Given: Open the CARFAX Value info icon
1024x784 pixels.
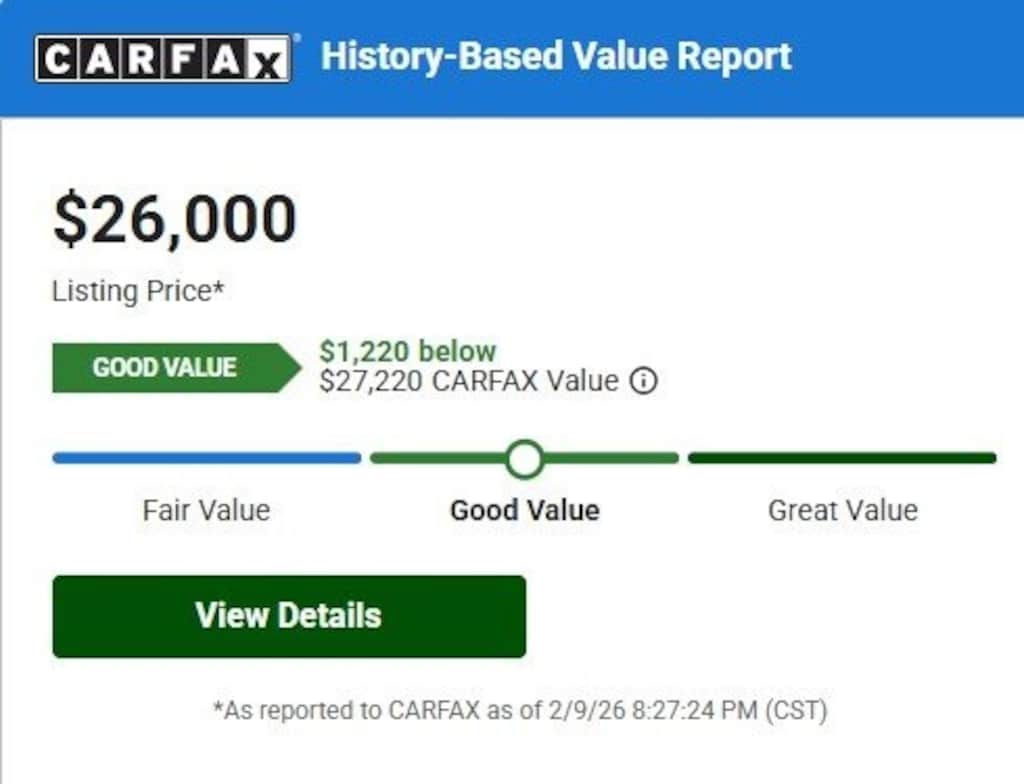Looking at the screenshot, I should click(x=645, y=381).
